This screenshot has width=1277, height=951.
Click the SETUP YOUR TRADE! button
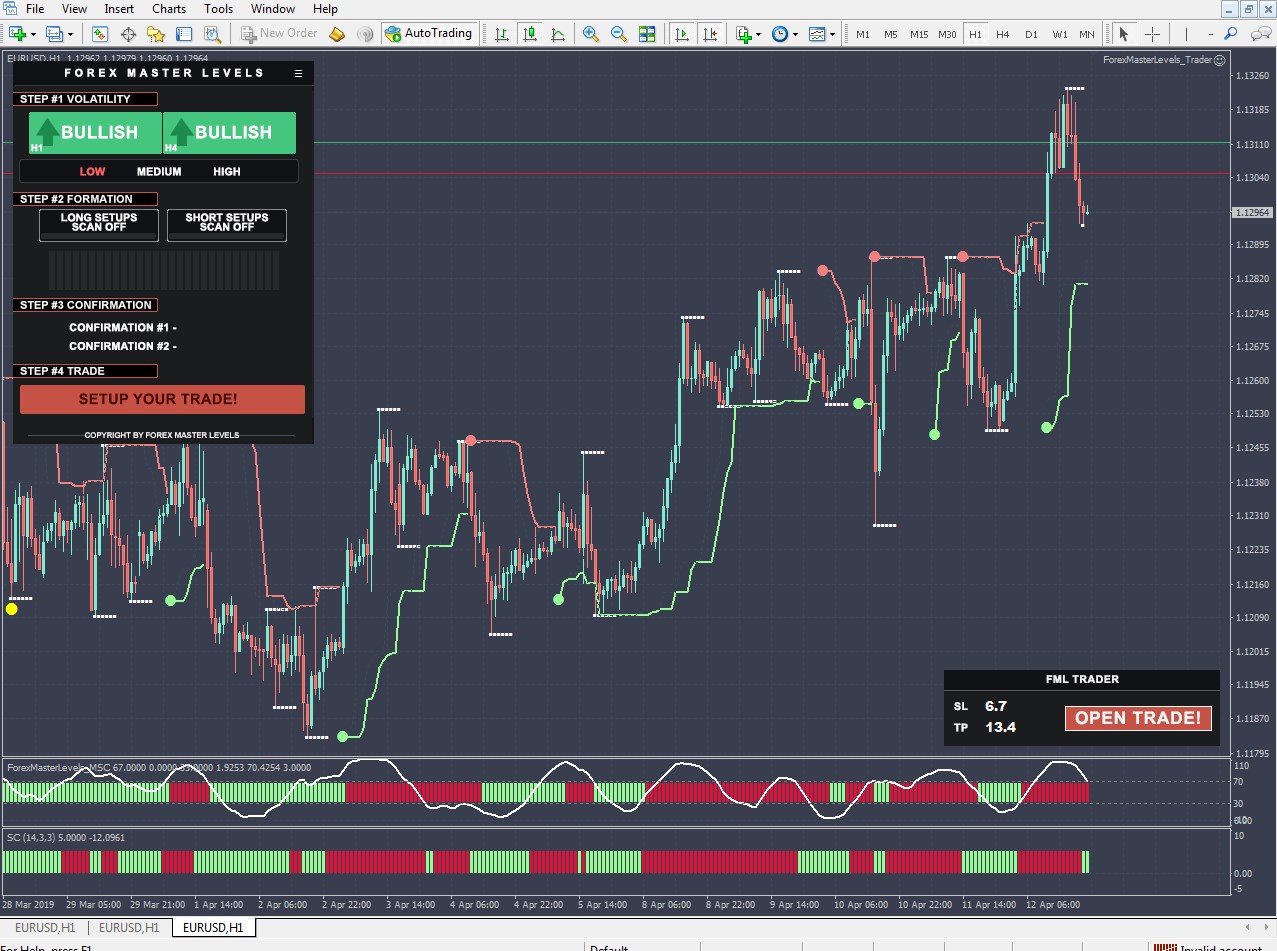pyautogui.click(x=162, y=399)
